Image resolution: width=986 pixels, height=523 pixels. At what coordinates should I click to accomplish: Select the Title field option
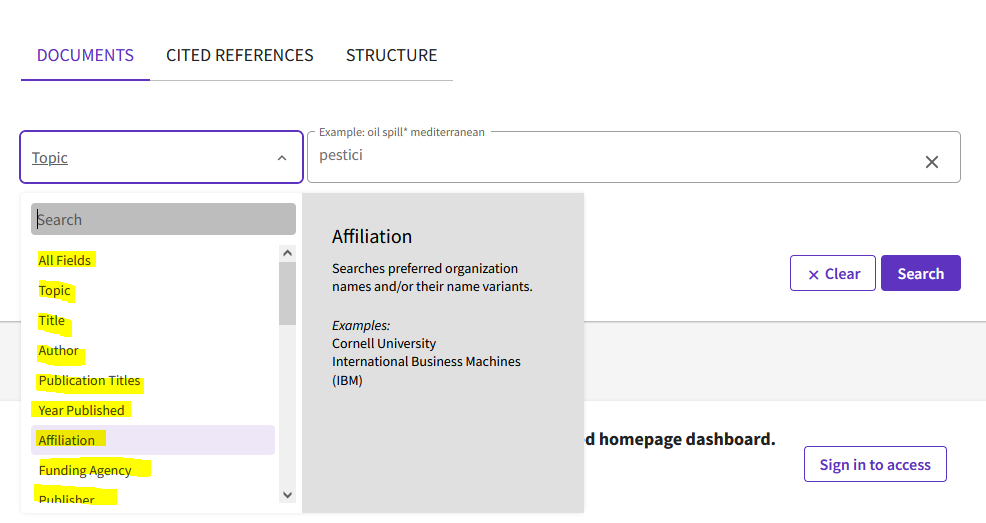[x=52, y=321]
